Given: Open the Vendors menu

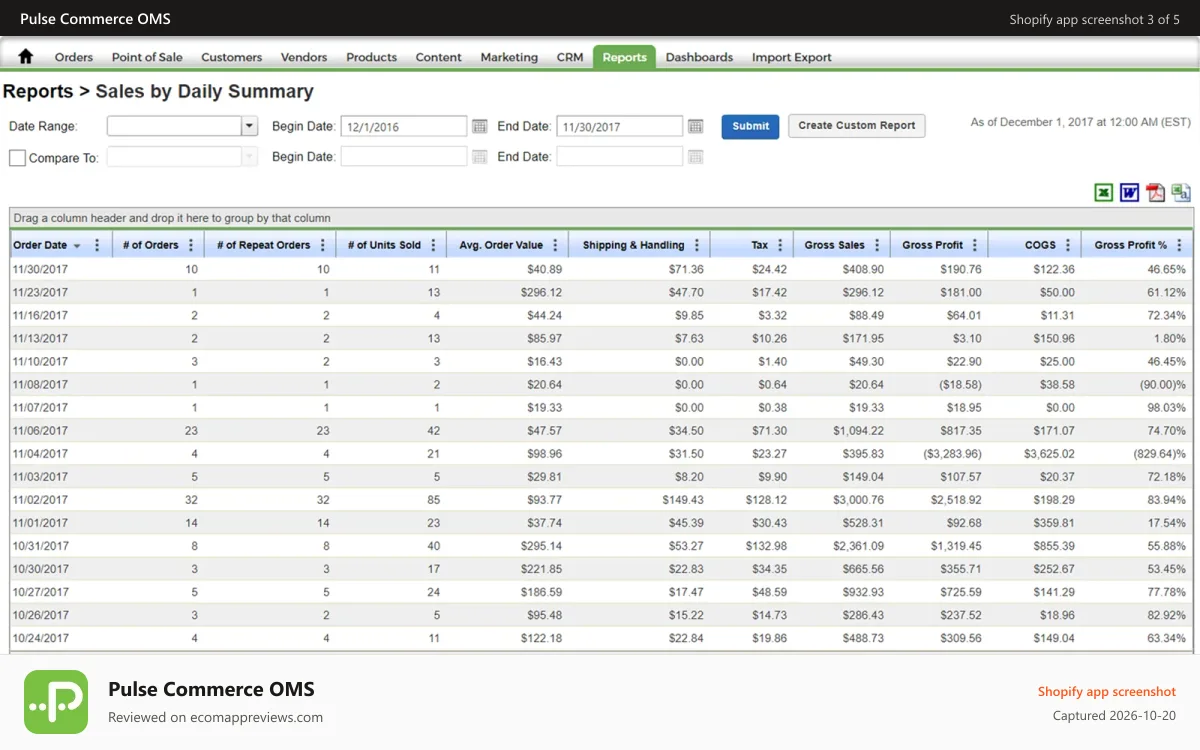Looking at the screenshot, I should click(x=304, y=57).
